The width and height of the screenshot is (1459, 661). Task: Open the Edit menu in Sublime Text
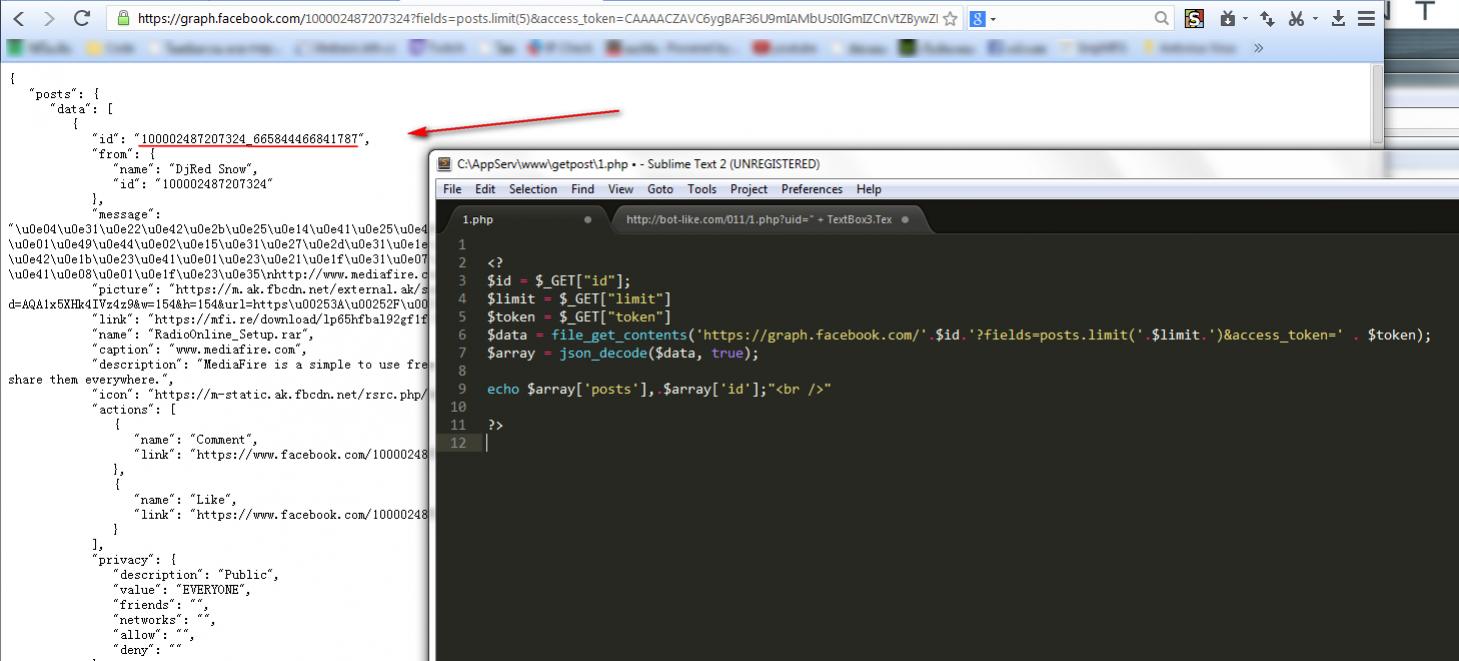point(485,189)
